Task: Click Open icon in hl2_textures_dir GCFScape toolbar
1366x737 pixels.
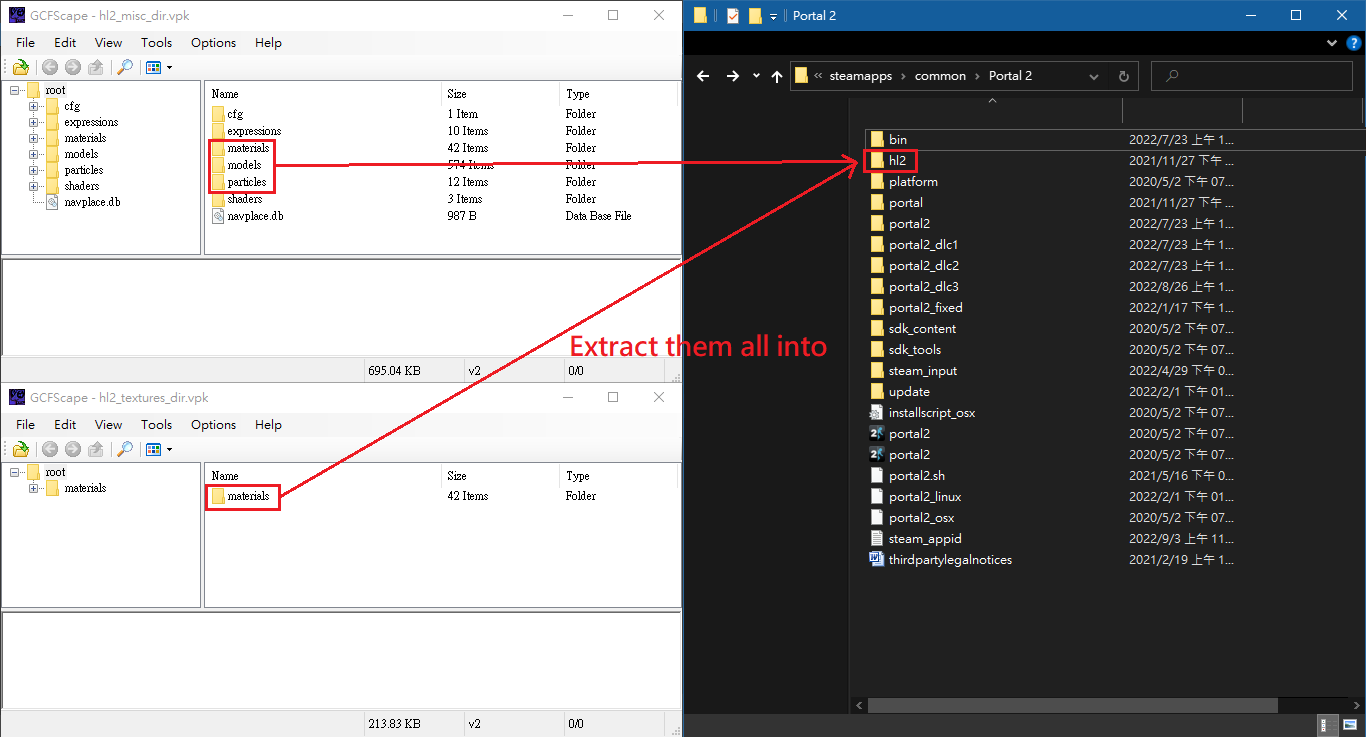Action: click(20, 449)
